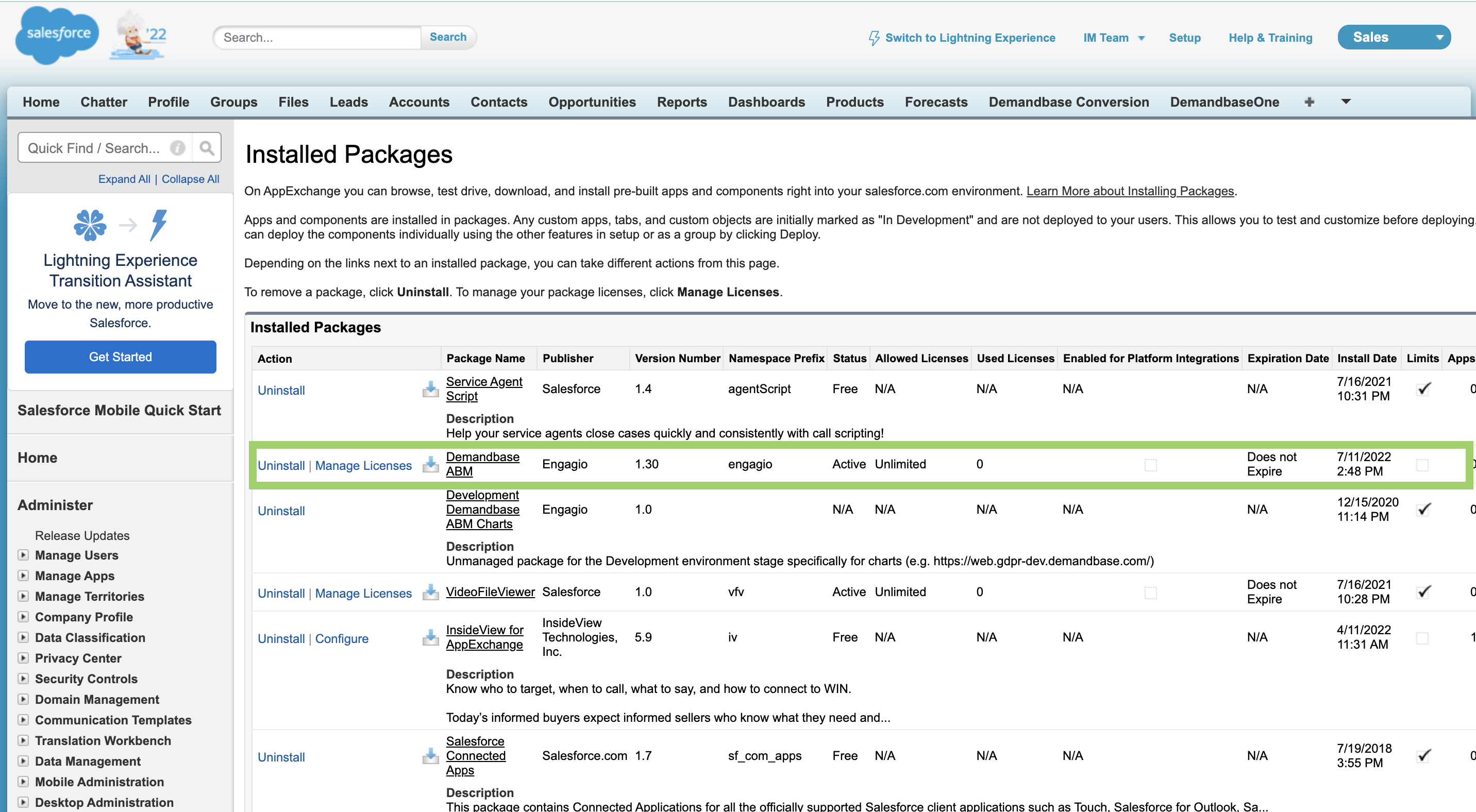Expand the Manage Users tree node
Screen dimensions: 1476x812
click(24, 555)
